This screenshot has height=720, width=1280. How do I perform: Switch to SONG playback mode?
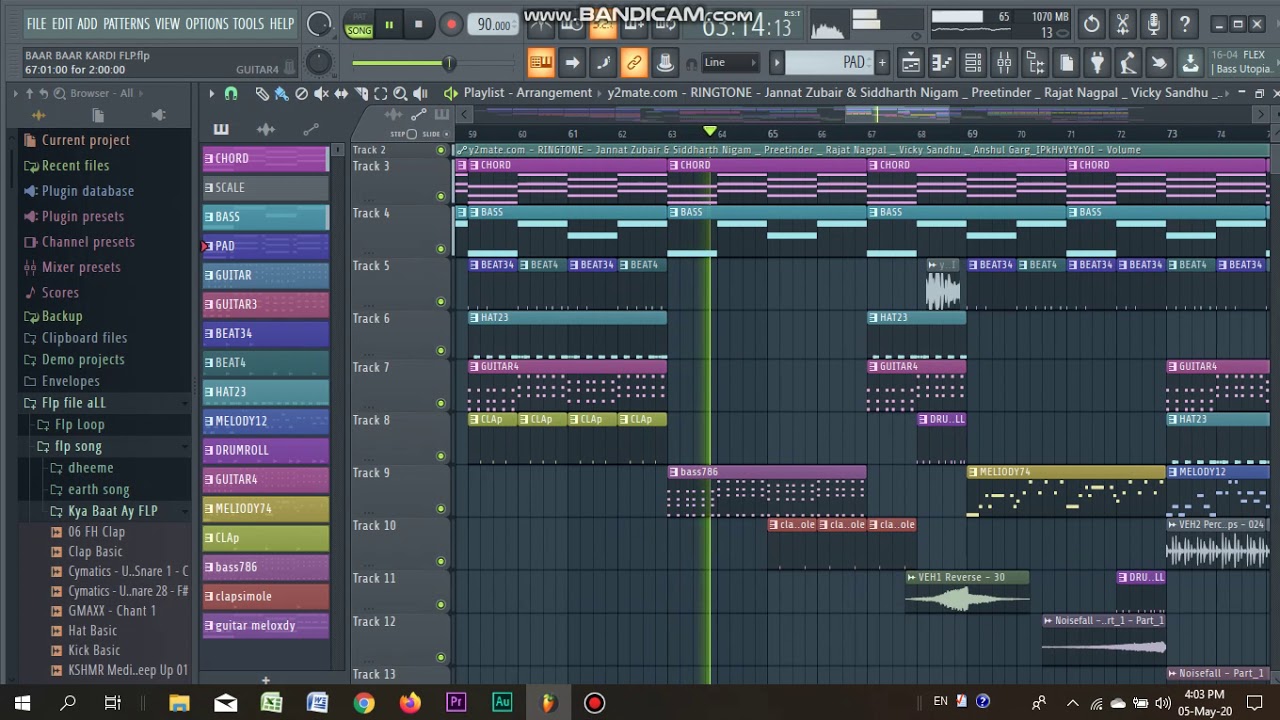358,31
